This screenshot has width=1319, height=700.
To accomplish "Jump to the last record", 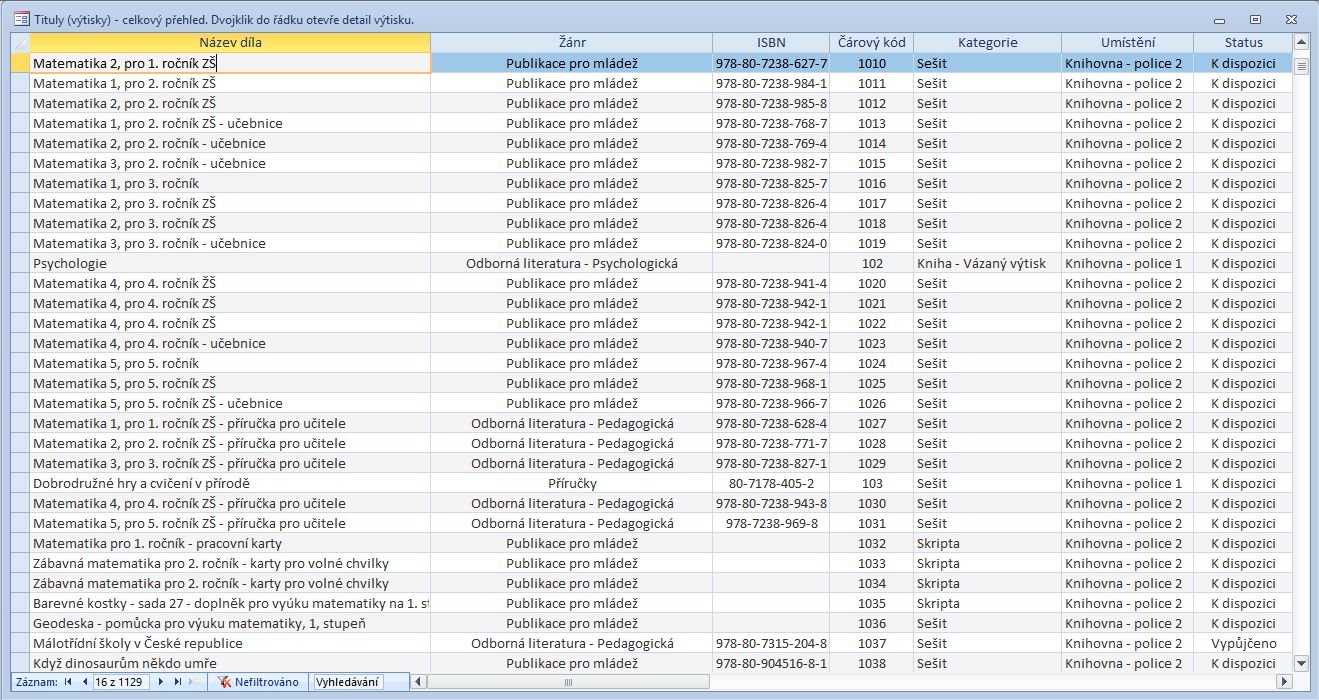I will tap(179, 682).
